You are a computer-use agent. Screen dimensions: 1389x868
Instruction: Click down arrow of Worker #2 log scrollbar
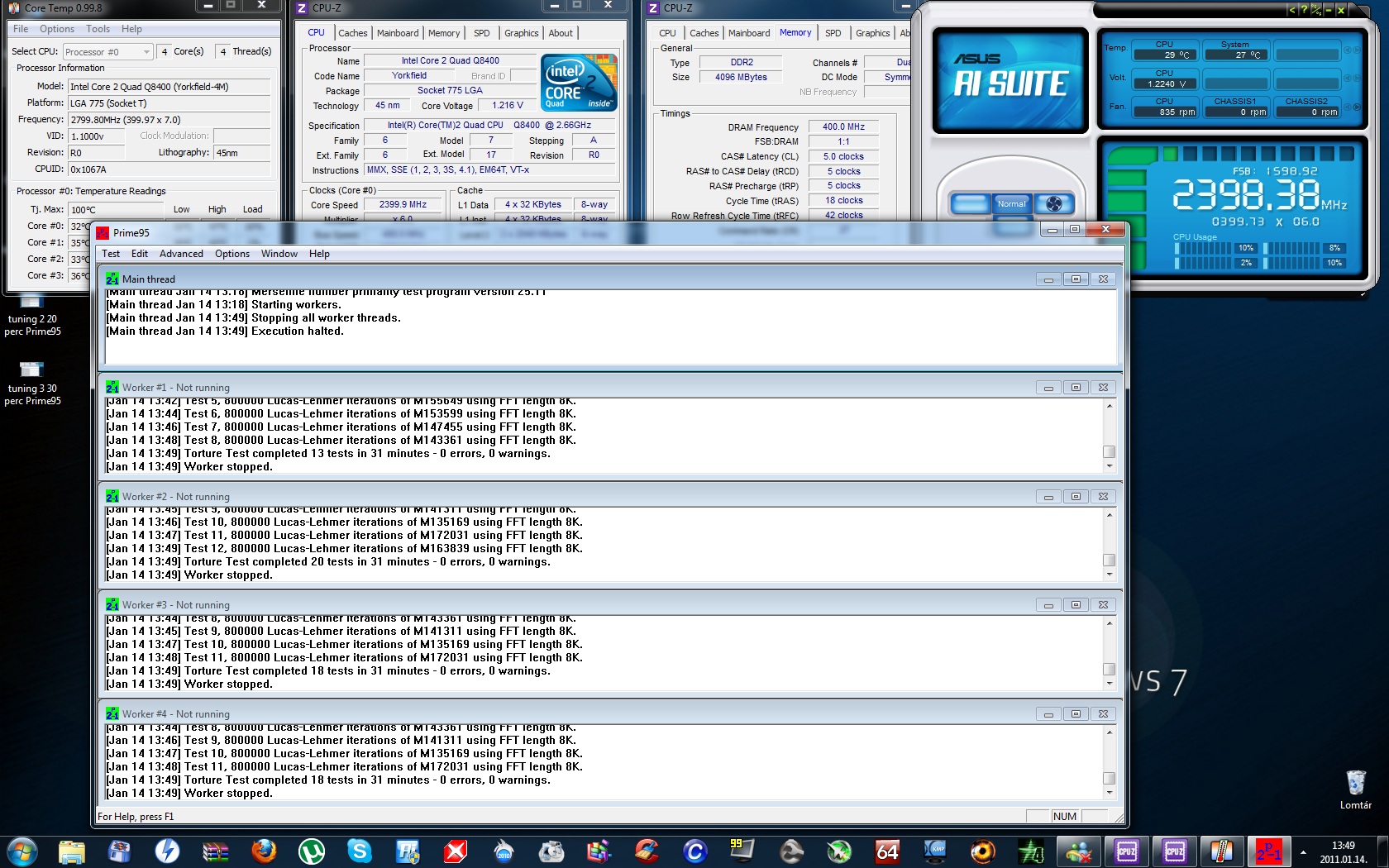click(x=1110, y=575)
